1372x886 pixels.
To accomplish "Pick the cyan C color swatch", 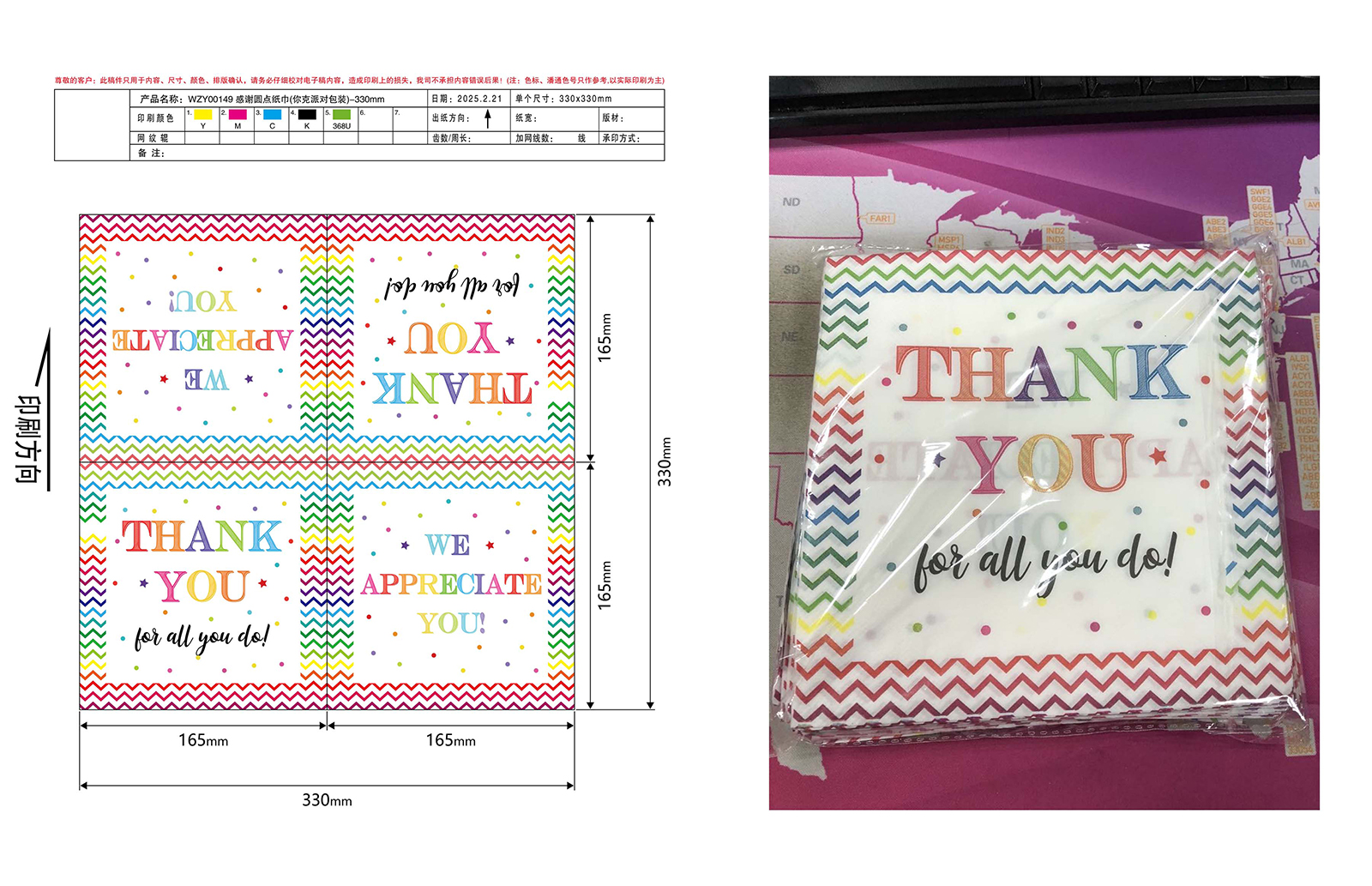I will click(x=273, y=114).
